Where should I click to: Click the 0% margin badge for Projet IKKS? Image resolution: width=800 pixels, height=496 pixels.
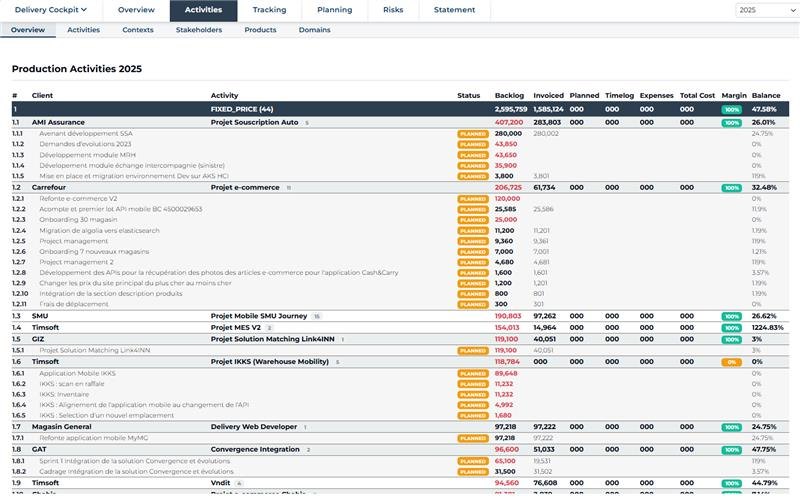(731, 362)
